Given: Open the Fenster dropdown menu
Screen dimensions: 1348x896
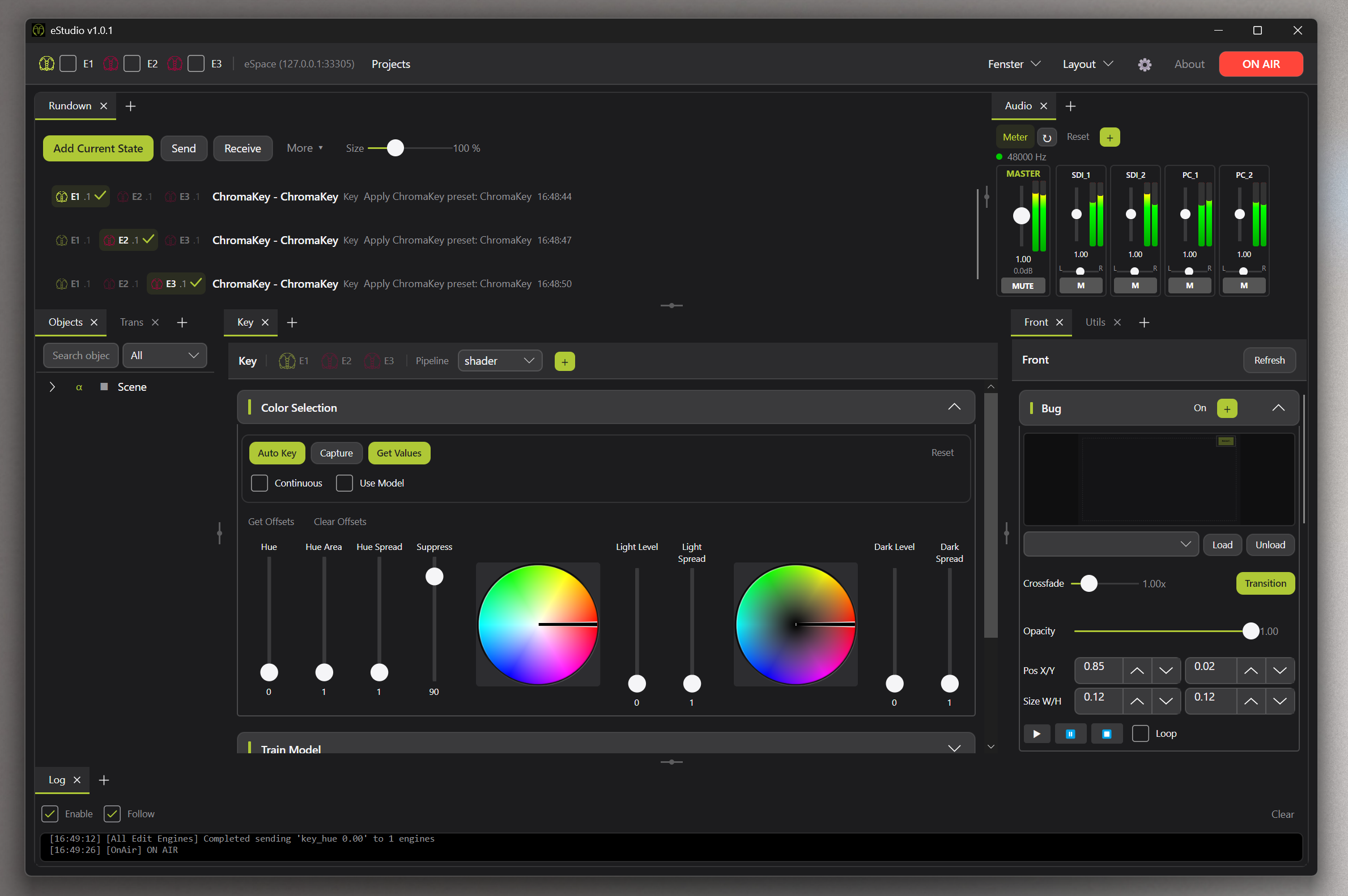Looking at the screenshot, I should tap(1014, 64).
